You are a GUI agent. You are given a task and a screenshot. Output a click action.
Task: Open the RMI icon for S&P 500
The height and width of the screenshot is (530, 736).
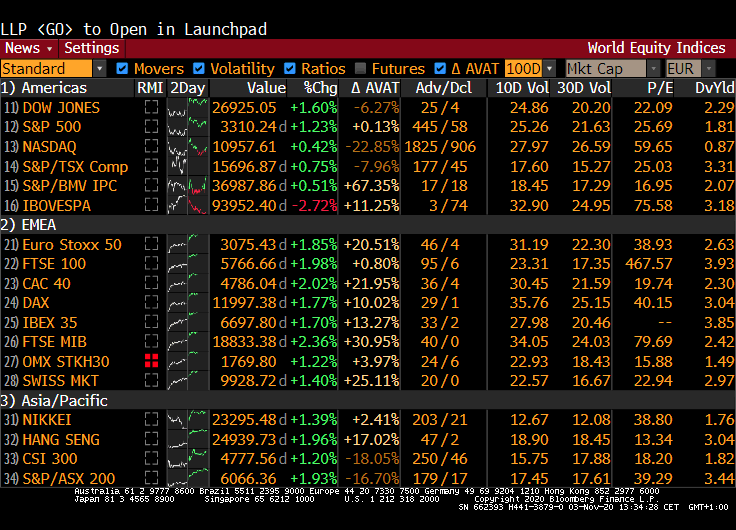(151, 127)
